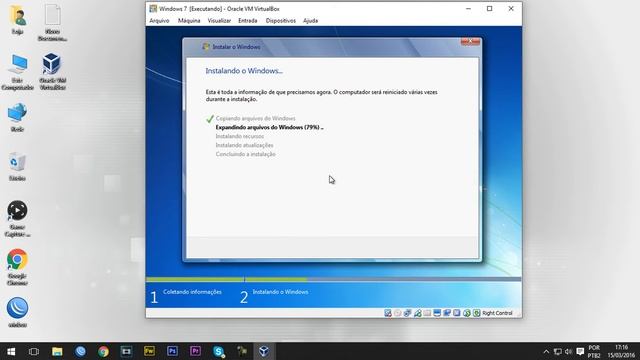Open the volume tray icon

(x=569, y=351)
